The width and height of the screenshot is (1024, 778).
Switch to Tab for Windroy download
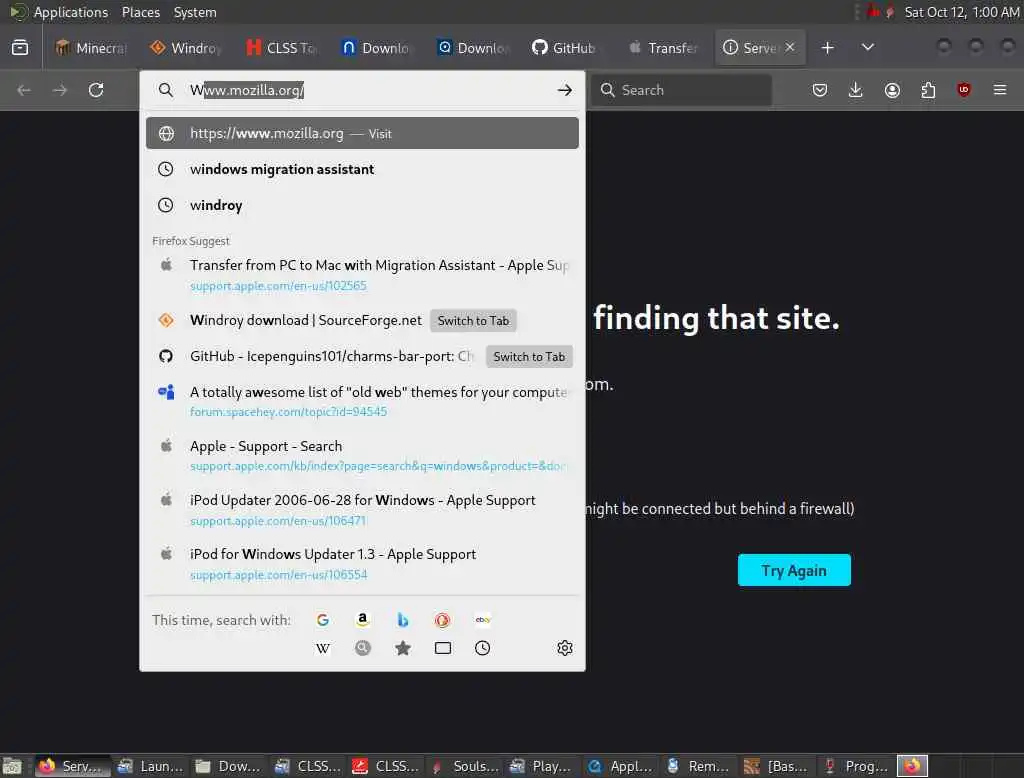coord(473,321)
